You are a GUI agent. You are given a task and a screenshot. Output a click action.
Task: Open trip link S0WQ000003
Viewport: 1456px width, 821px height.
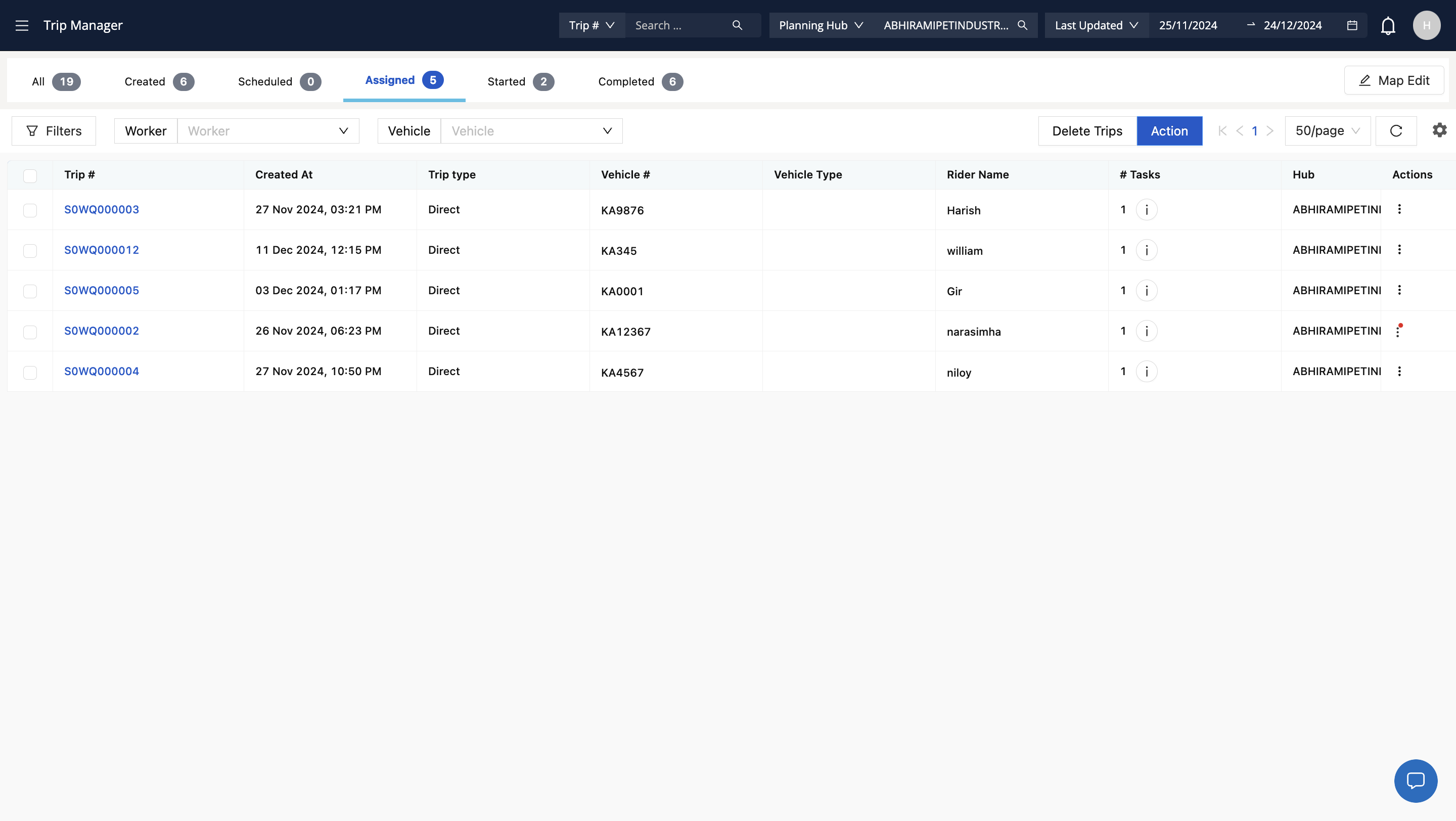(102, 210)
